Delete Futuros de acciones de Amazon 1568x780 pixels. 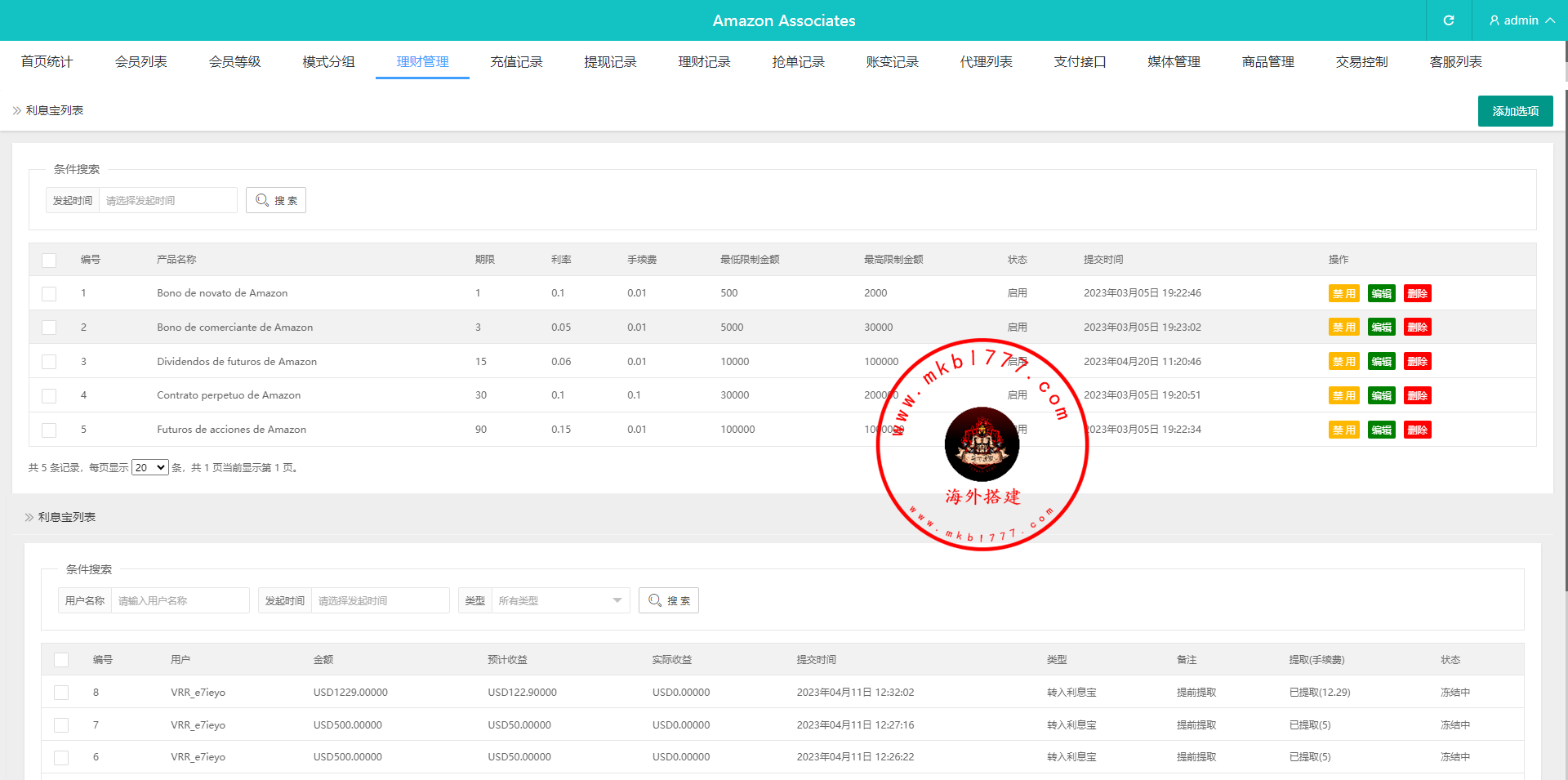click(x=1417, y=430)
